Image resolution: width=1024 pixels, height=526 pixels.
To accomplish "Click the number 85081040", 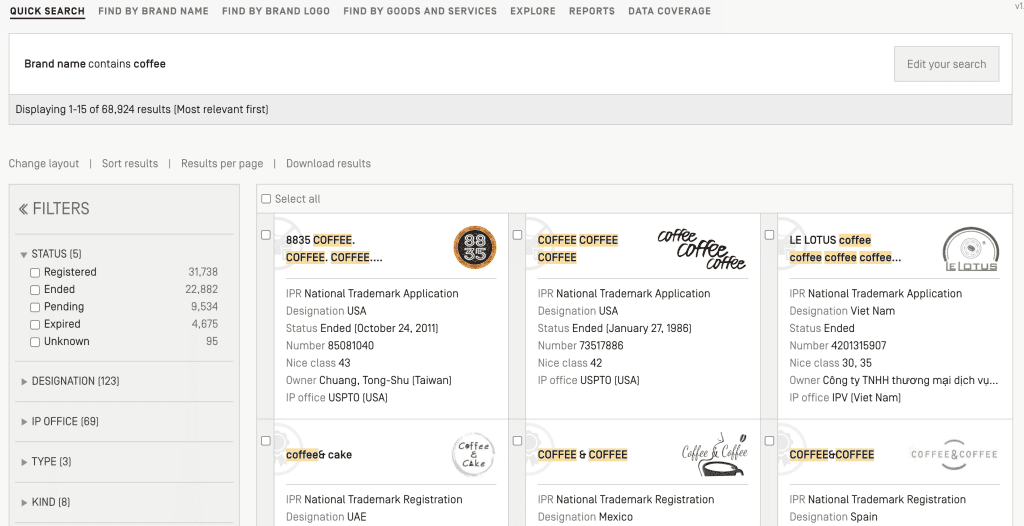I will coord(351,346).
